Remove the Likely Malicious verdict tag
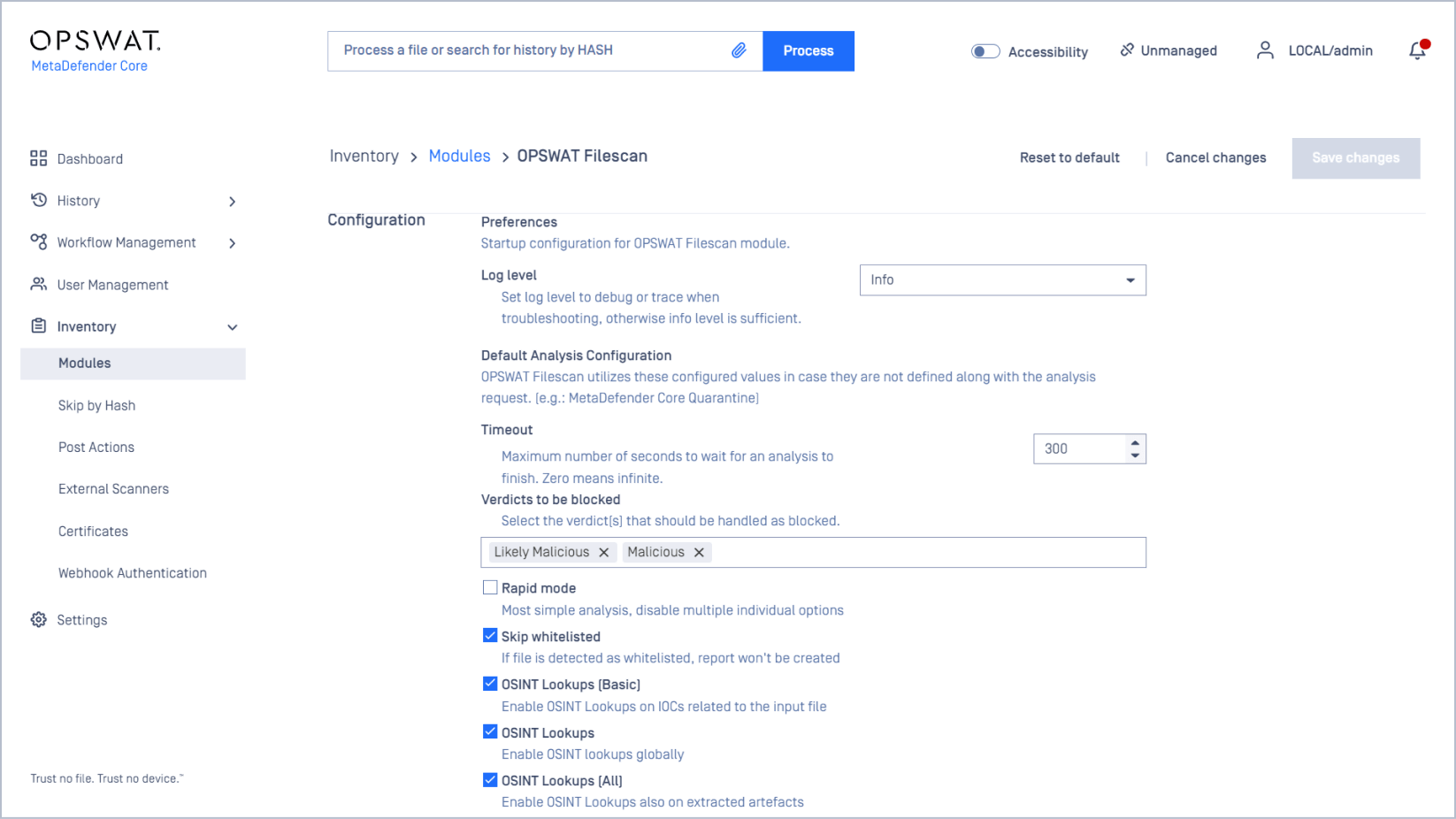The height and width of the screenshot is (819, 1456). pos(604,552)
